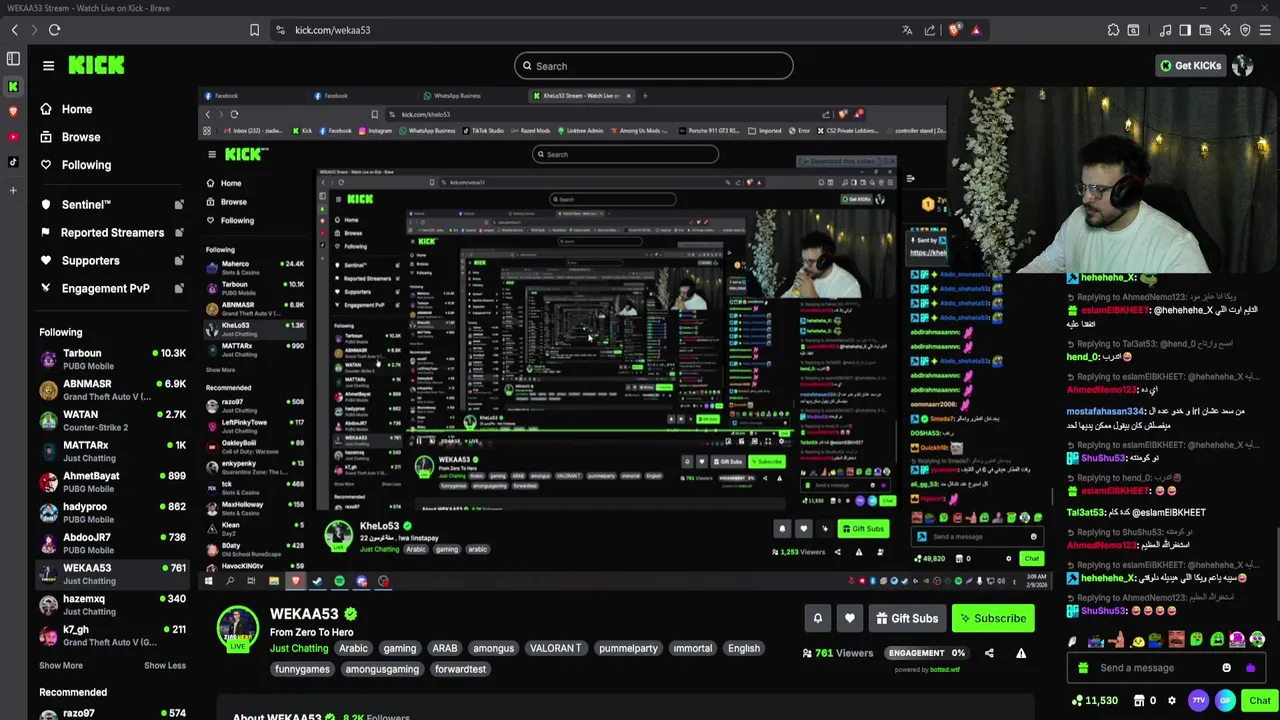Open the YouTube shortcut in Brave sidebar

pos(13,136)
